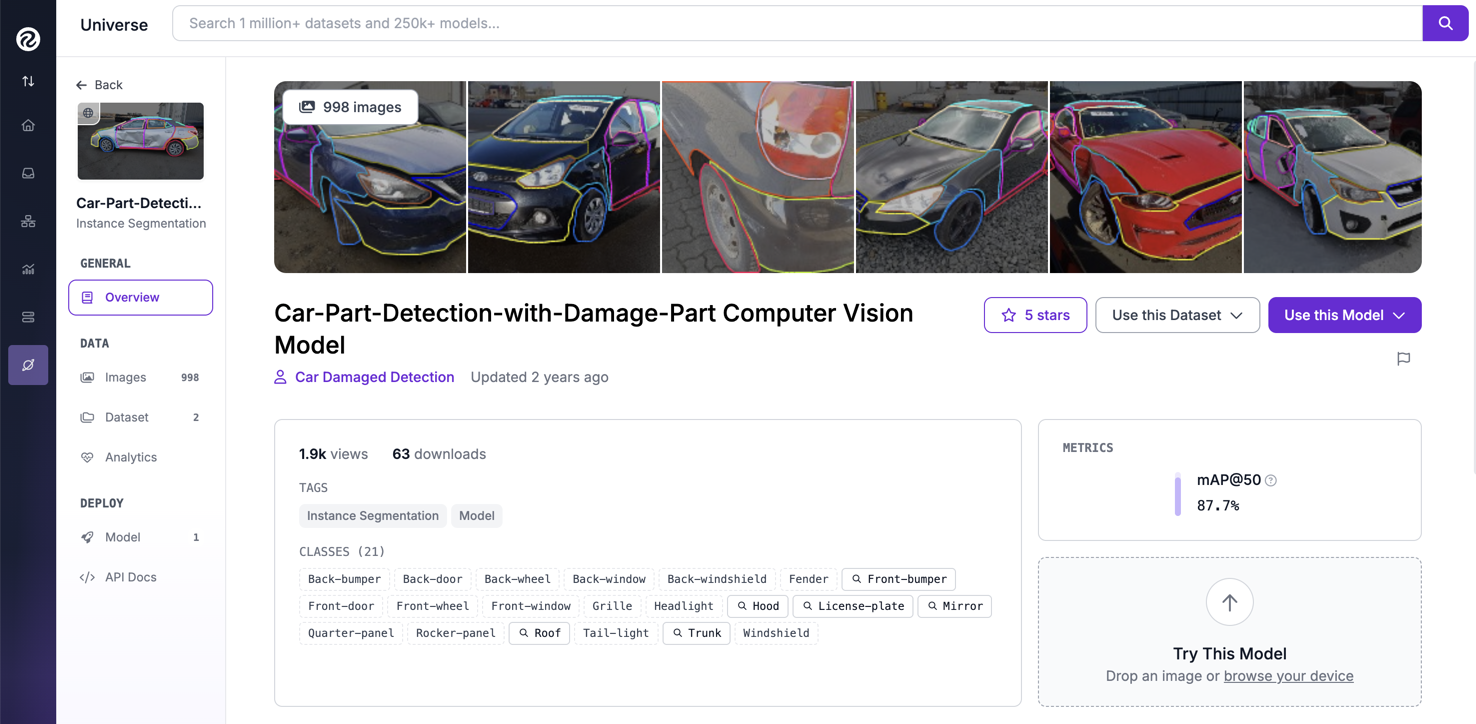The image size is (1476, 724).
Task: Click the flag report icon
Action: tap(1404, 358)
